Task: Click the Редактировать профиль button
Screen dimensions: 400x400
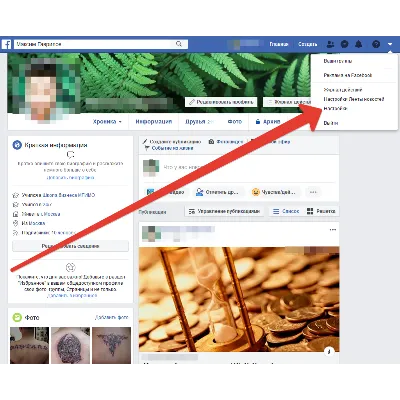Action: 221,102
